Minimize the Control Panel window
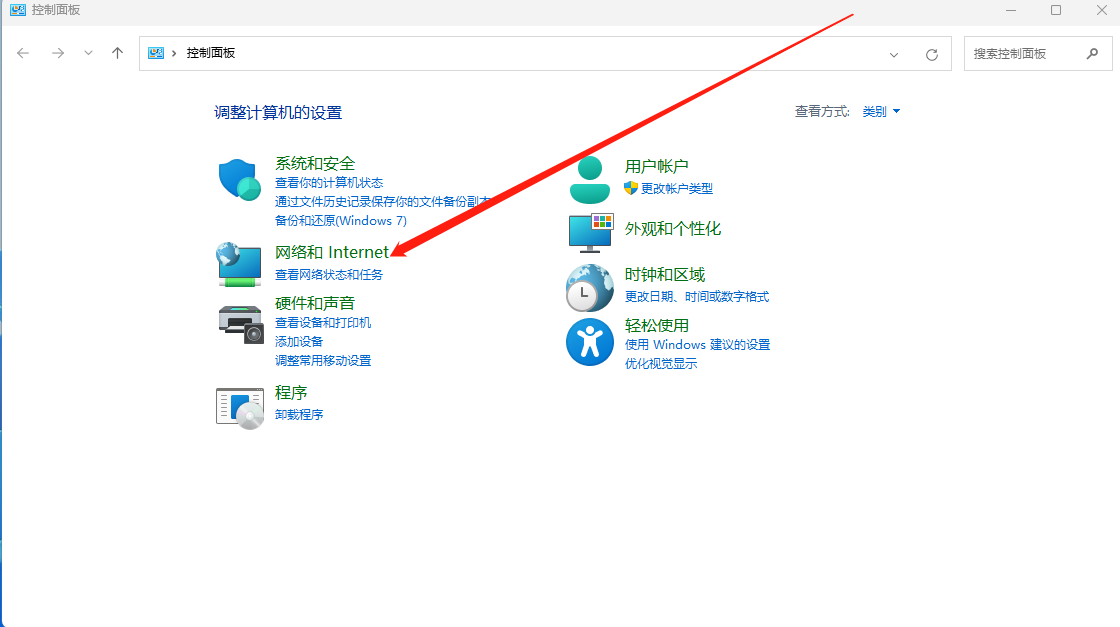This screenshot has width=1120, height=627. coord(1011,10)
